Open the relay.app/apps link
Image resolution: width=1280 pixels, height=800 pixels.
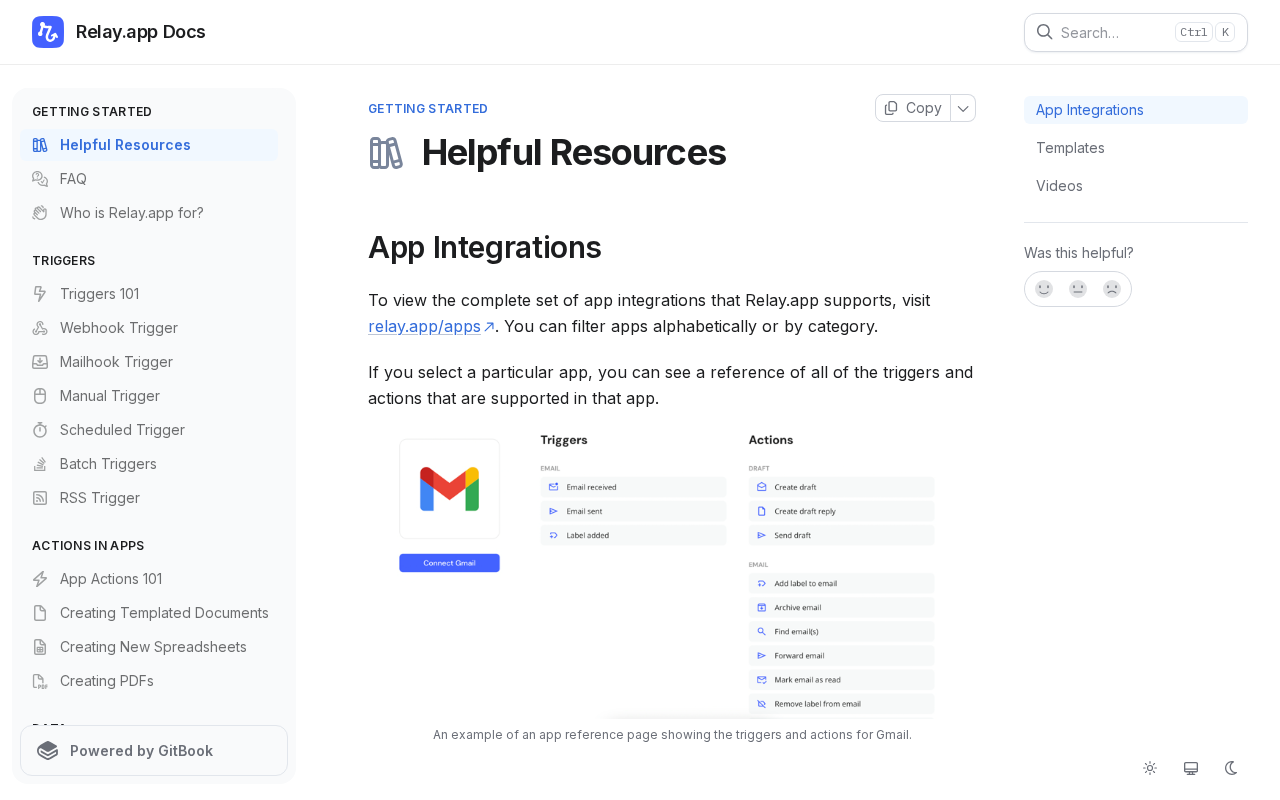(431, 326)
